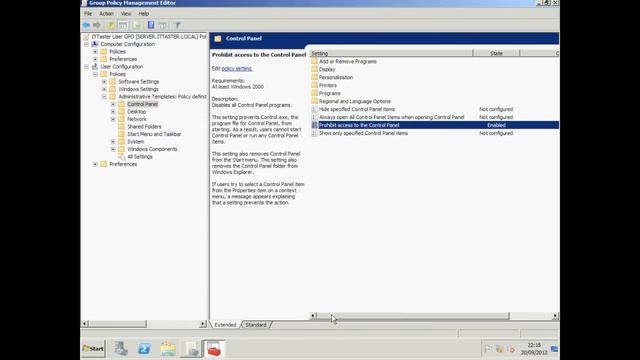Collapse the Administrative Templates node
The height and width of the screenshot is (360, 640).
(104, 97)
